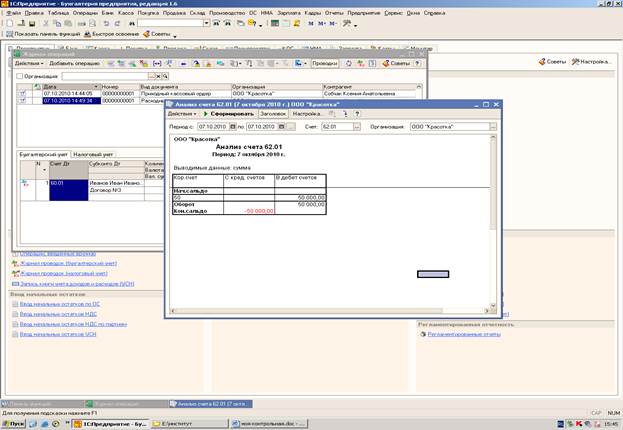Open the Дата column sort dropdown in journal
This screenshot has height=430, width=623.
[96, 87]
